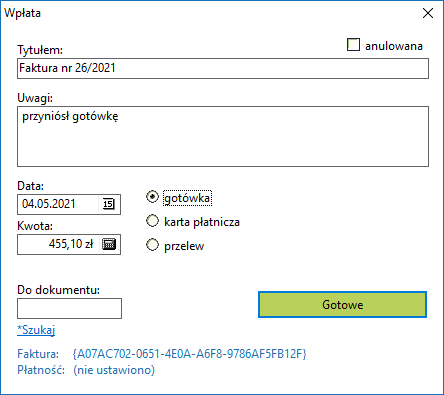Screen dimensions: 444x395
Task: Click the Faktura GUID identifier text
Action: pos(189,354)
